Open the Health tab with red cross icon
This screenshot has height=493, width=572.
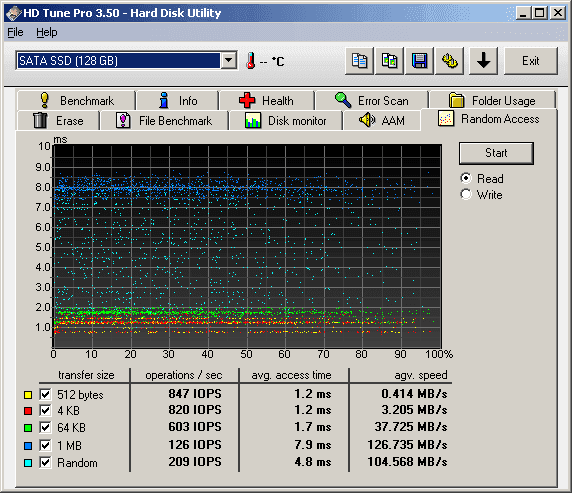(267, 100)
